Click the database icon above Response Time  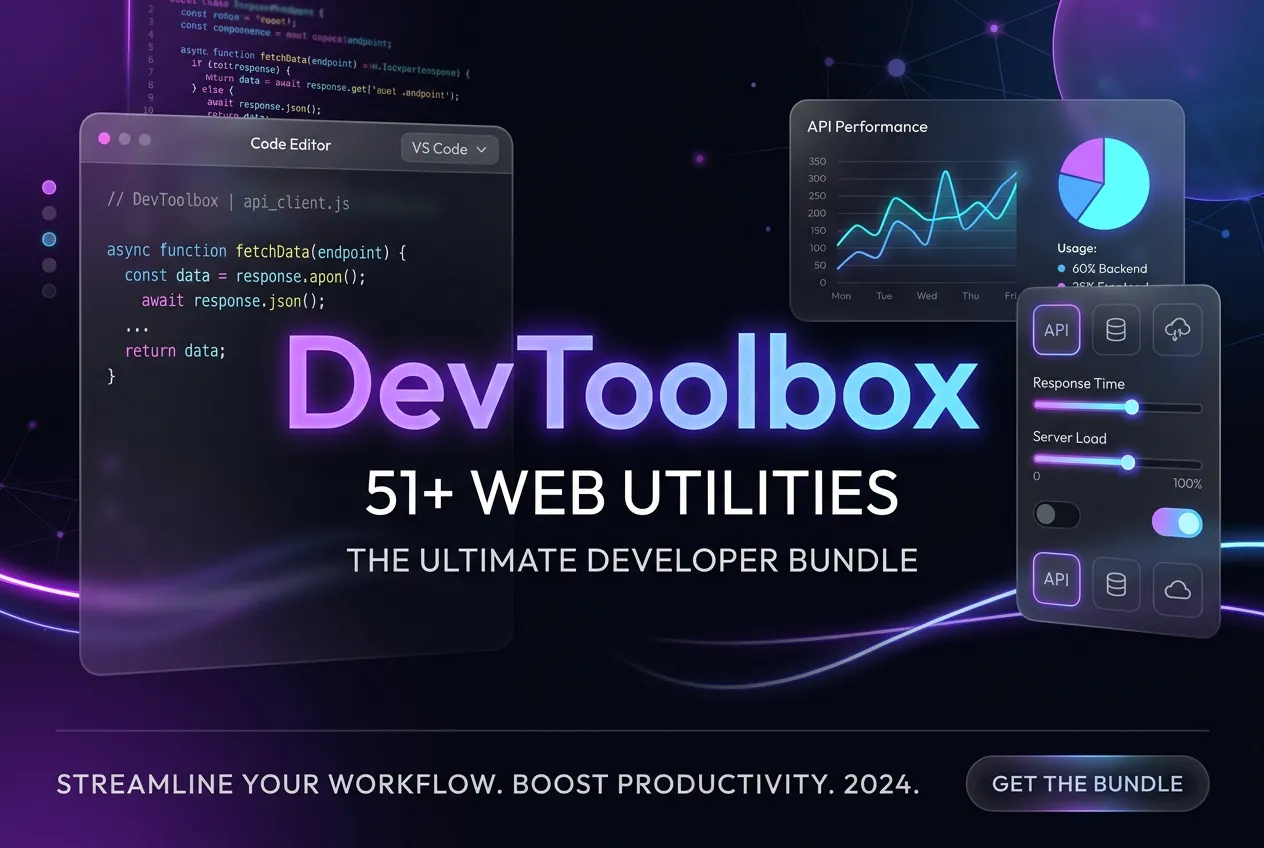click(1116, 330)
